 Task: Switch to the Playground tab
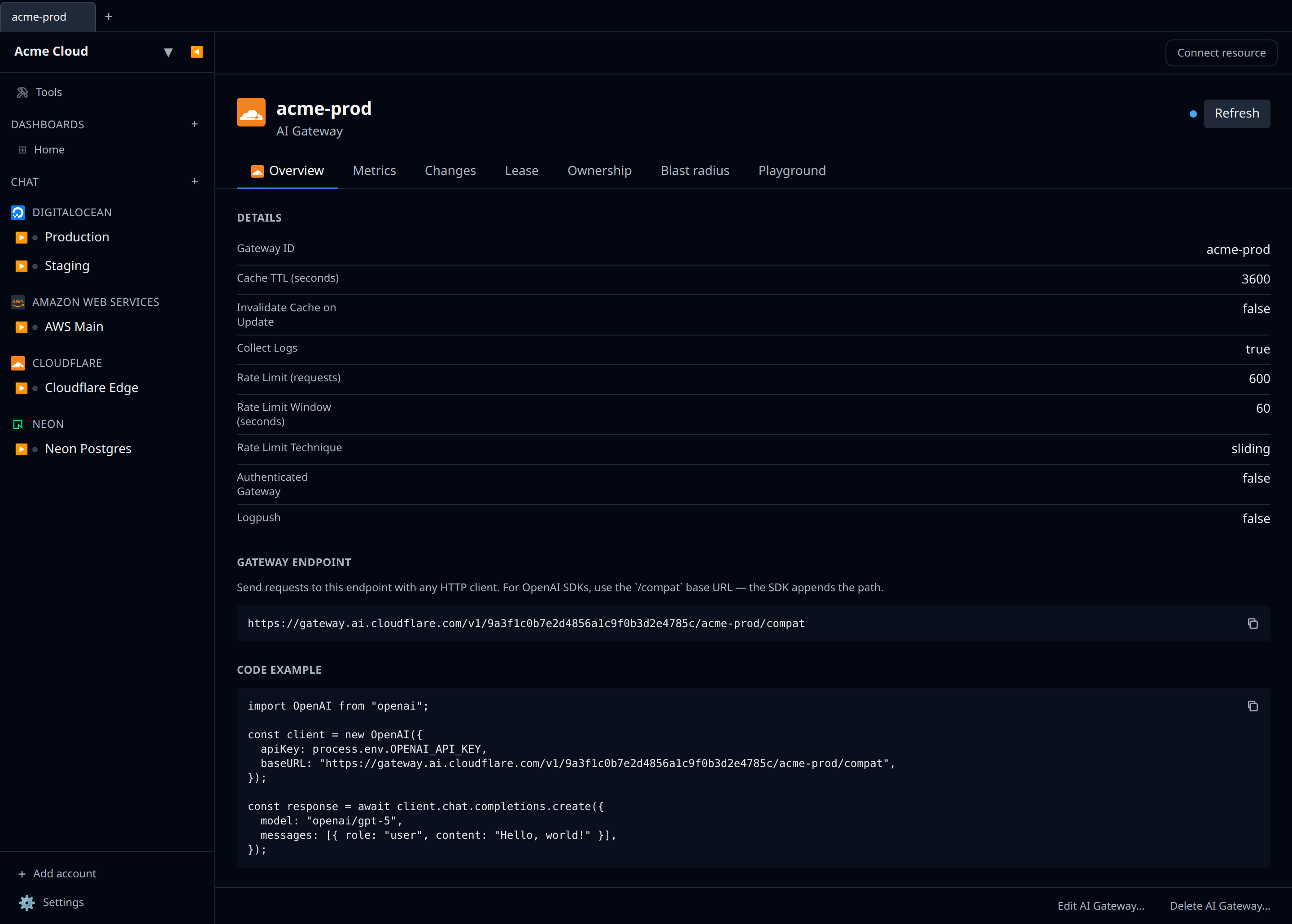(x=792, y=171)
